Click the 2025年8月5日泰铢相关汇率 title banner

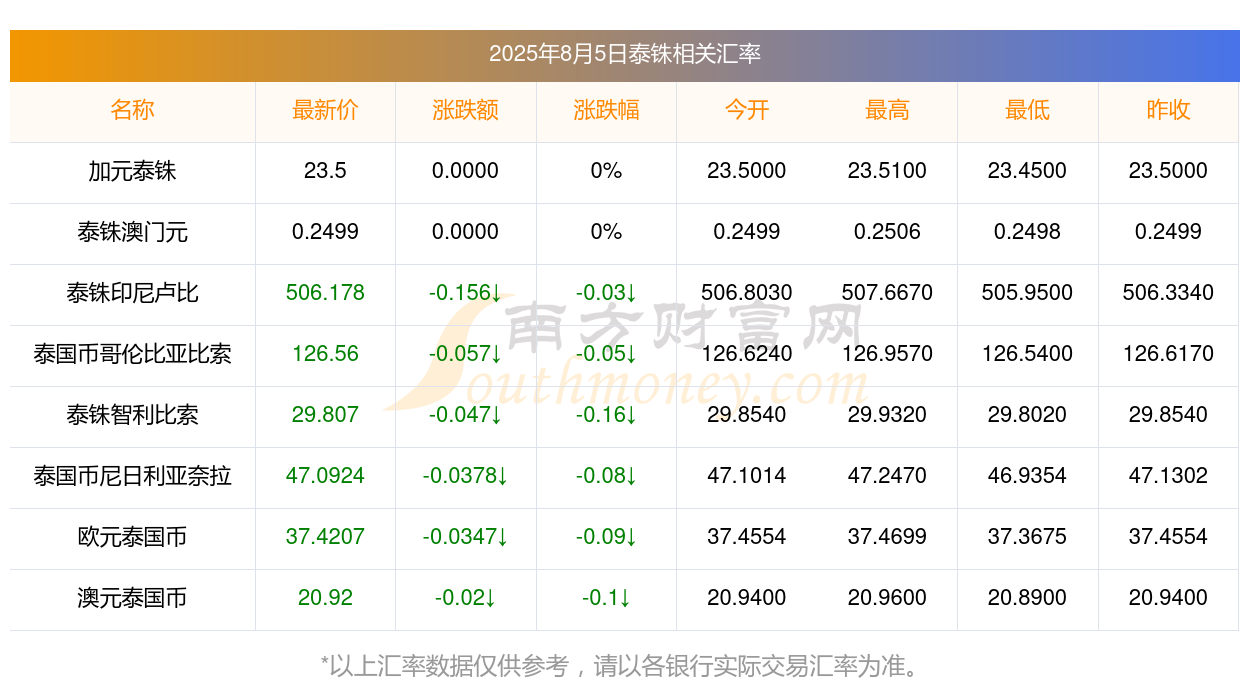625,55
